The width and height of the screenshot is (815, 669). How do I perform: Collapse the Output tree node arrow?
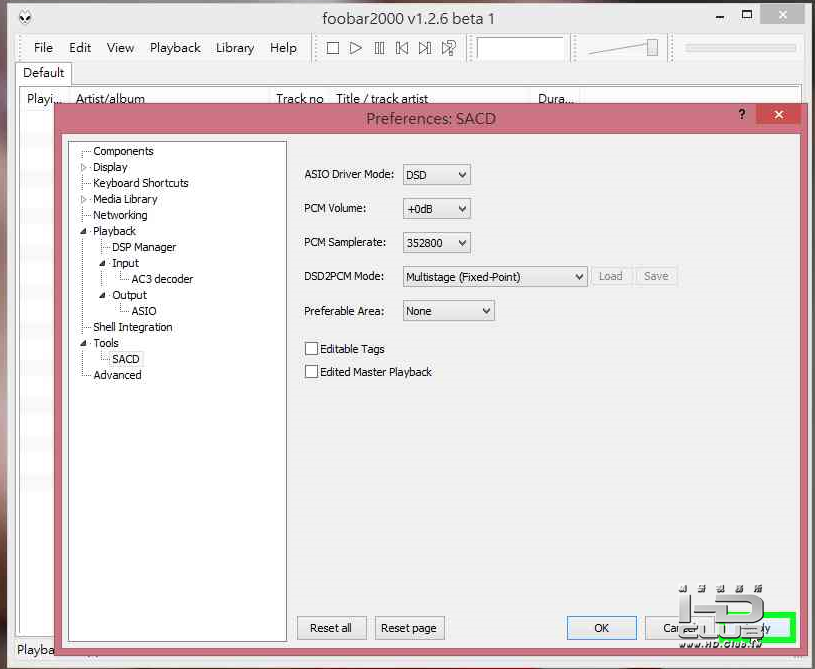point(102,295)
